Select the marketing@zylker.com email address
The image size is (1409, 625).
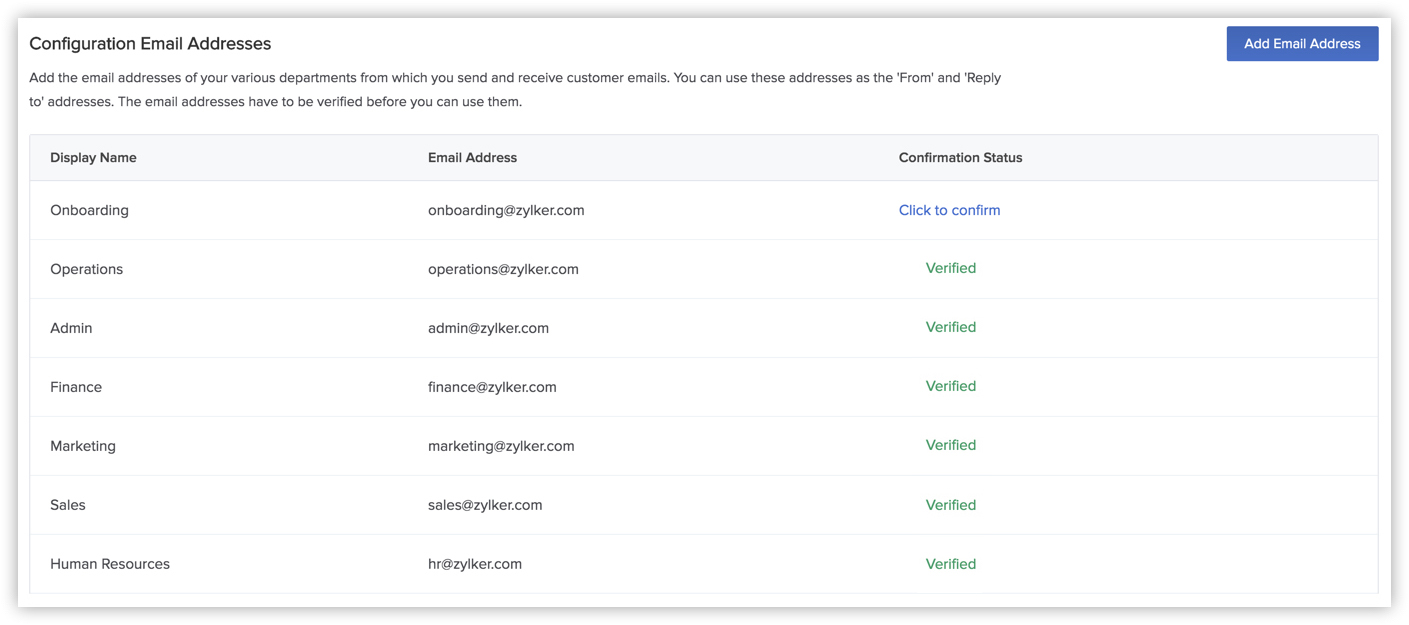(x=500, y=445)
